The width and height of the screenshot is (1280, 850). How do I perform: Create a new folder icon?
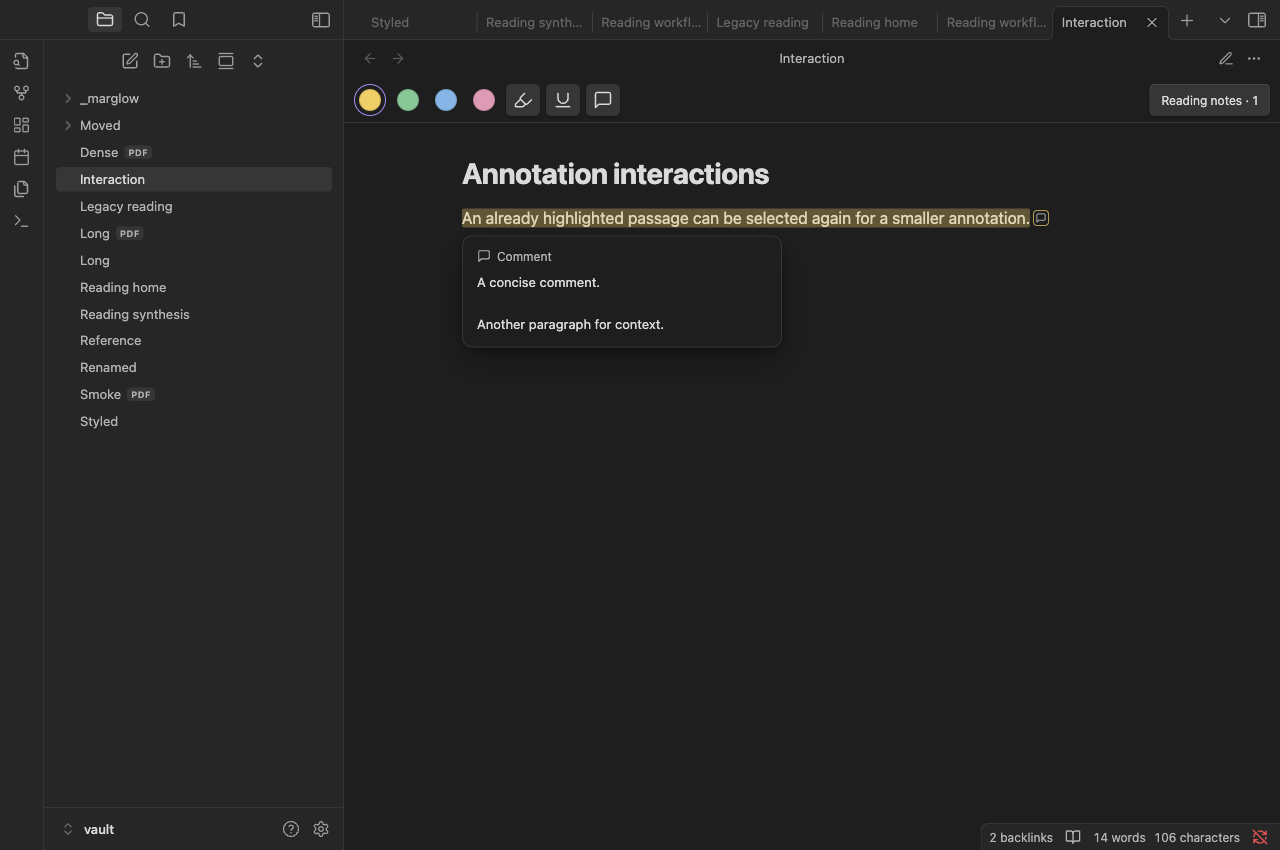coord(162,61)
